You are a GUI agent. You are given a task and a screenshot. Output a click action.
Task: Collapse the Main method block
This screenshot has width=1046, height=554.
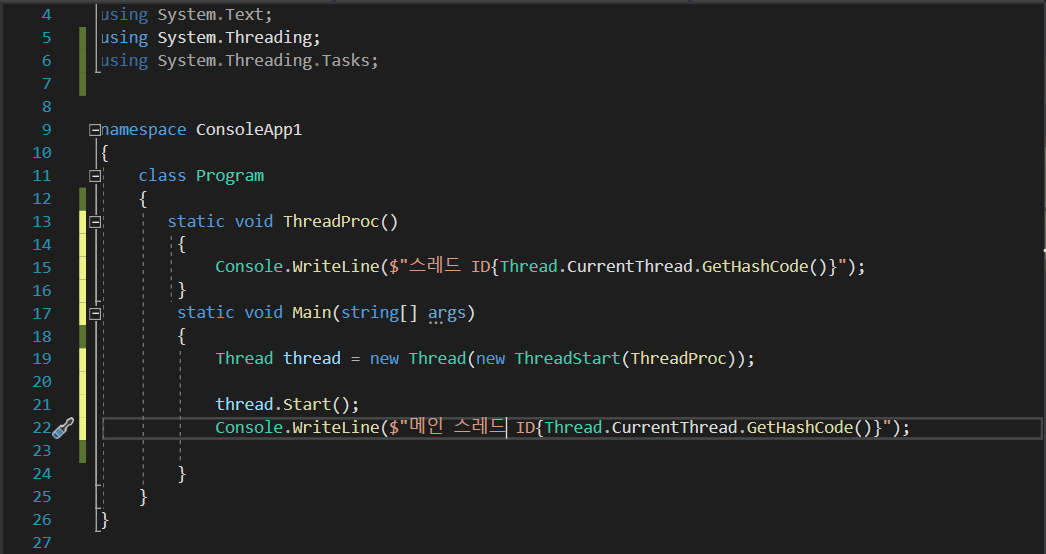pos(95,314)
